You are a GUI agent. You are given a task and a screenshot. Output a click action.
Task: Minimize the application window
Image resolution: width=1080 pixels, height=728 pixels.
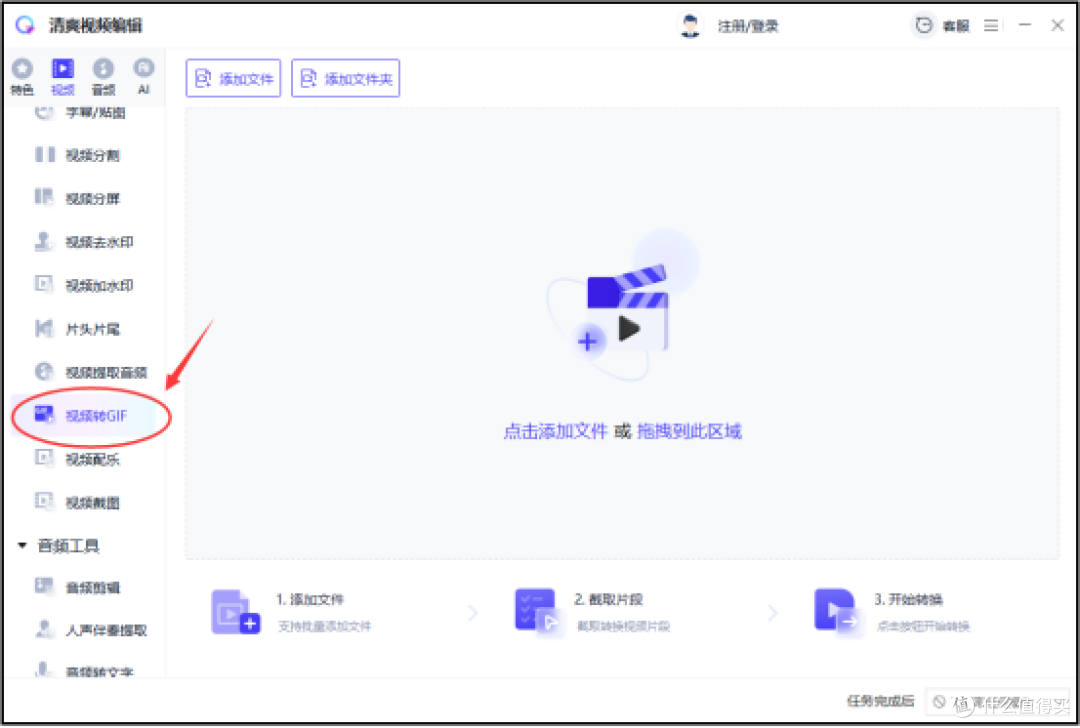(x=1026, y=25)
